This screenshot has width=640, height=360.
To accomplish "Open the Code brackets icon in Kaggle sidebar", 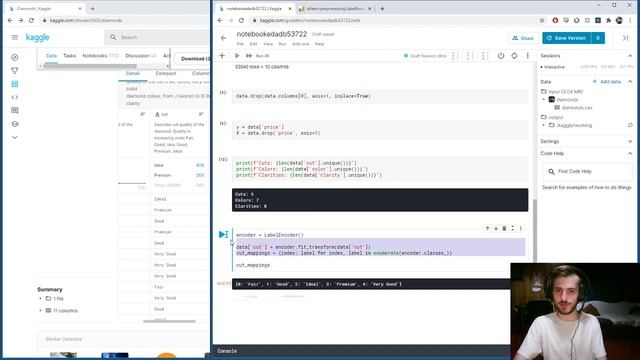I will (15, 97).
